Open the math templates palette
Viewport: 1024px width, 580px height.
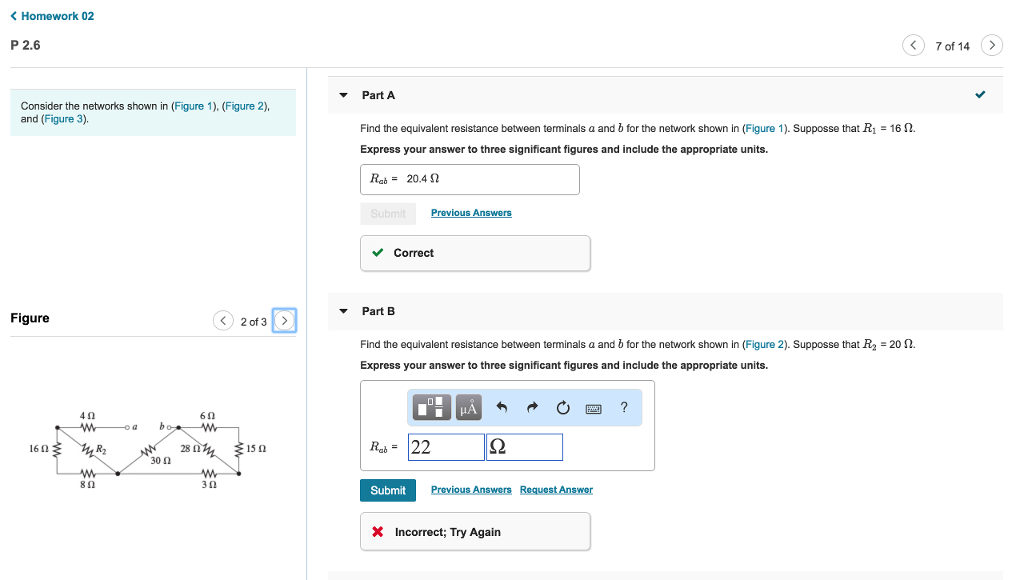pyautogui.click(x=433, y=407)
